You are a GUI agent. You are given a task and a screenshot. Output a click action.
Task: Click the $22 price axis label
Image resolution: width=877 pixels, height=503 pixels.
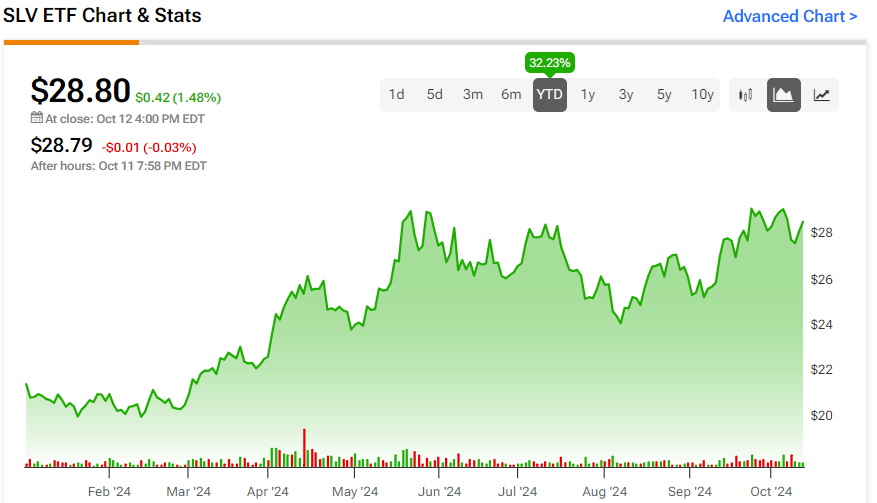[822, 370]
